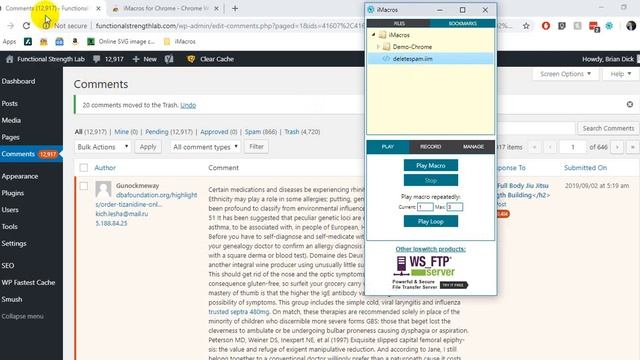Click the Filter button

256,147
